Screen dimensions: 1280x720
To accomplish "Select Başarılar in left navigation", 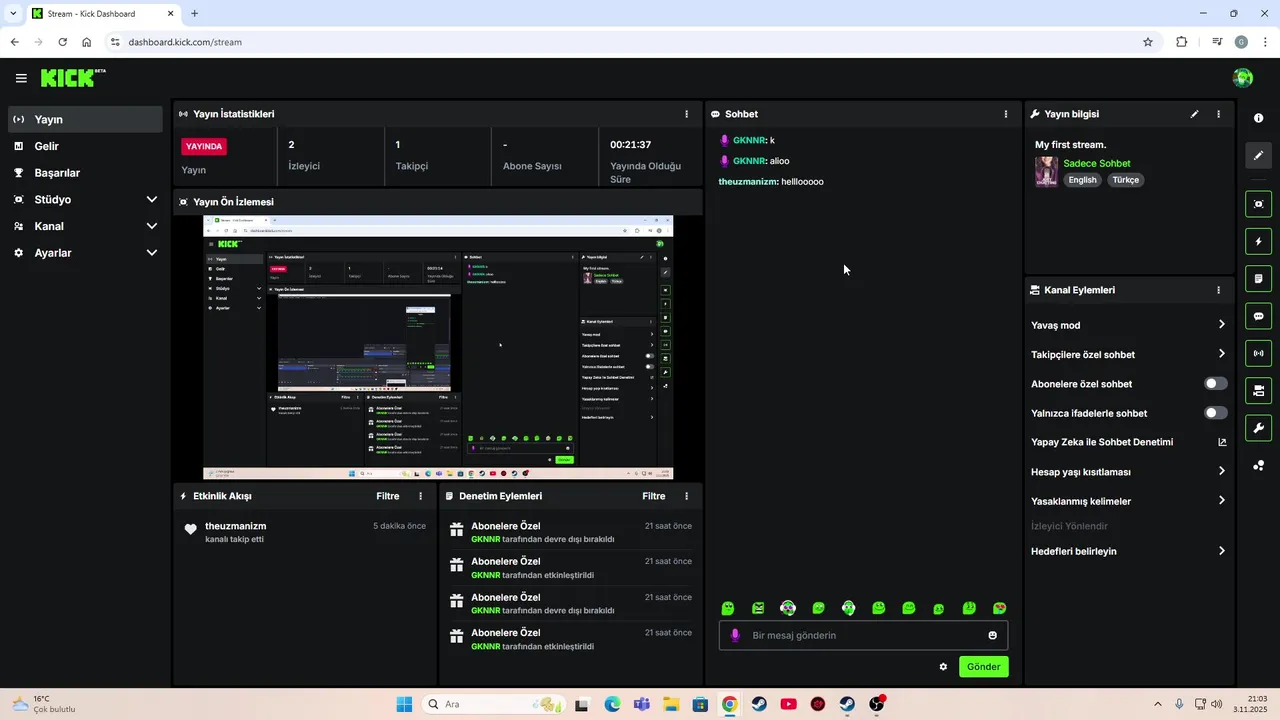I will pos(85,173).
